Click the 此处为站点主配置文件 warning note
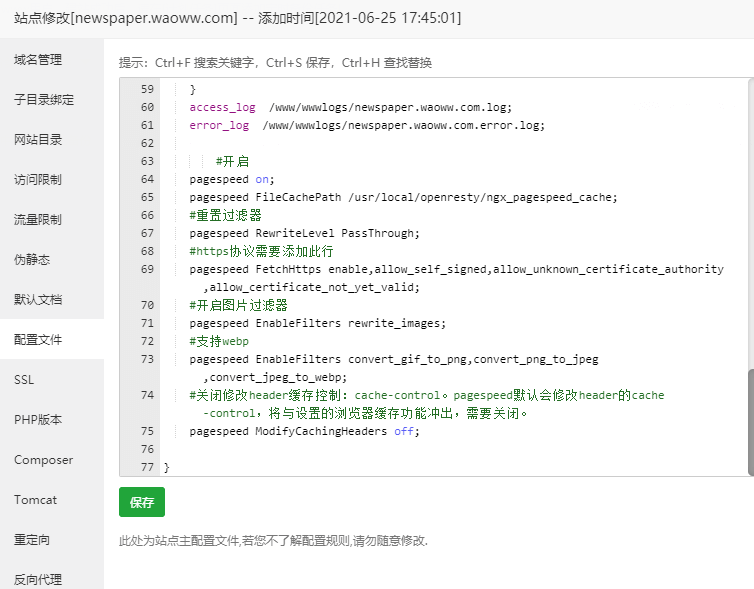The image size is (754, 589). pos(273,541)
